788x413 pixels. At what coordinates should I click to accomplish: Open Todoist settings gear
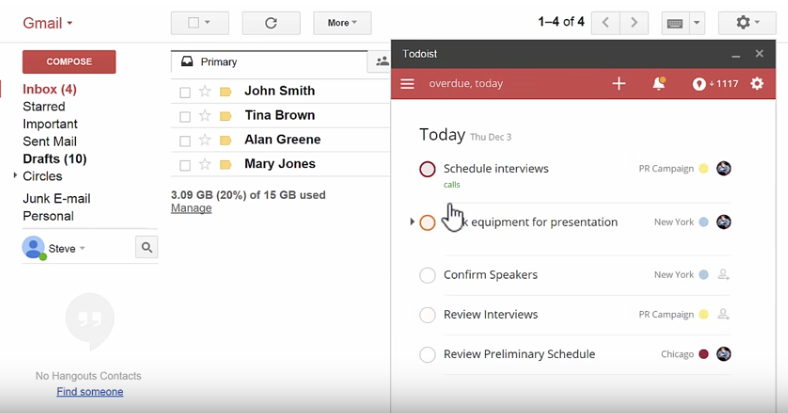click(757, 84)
